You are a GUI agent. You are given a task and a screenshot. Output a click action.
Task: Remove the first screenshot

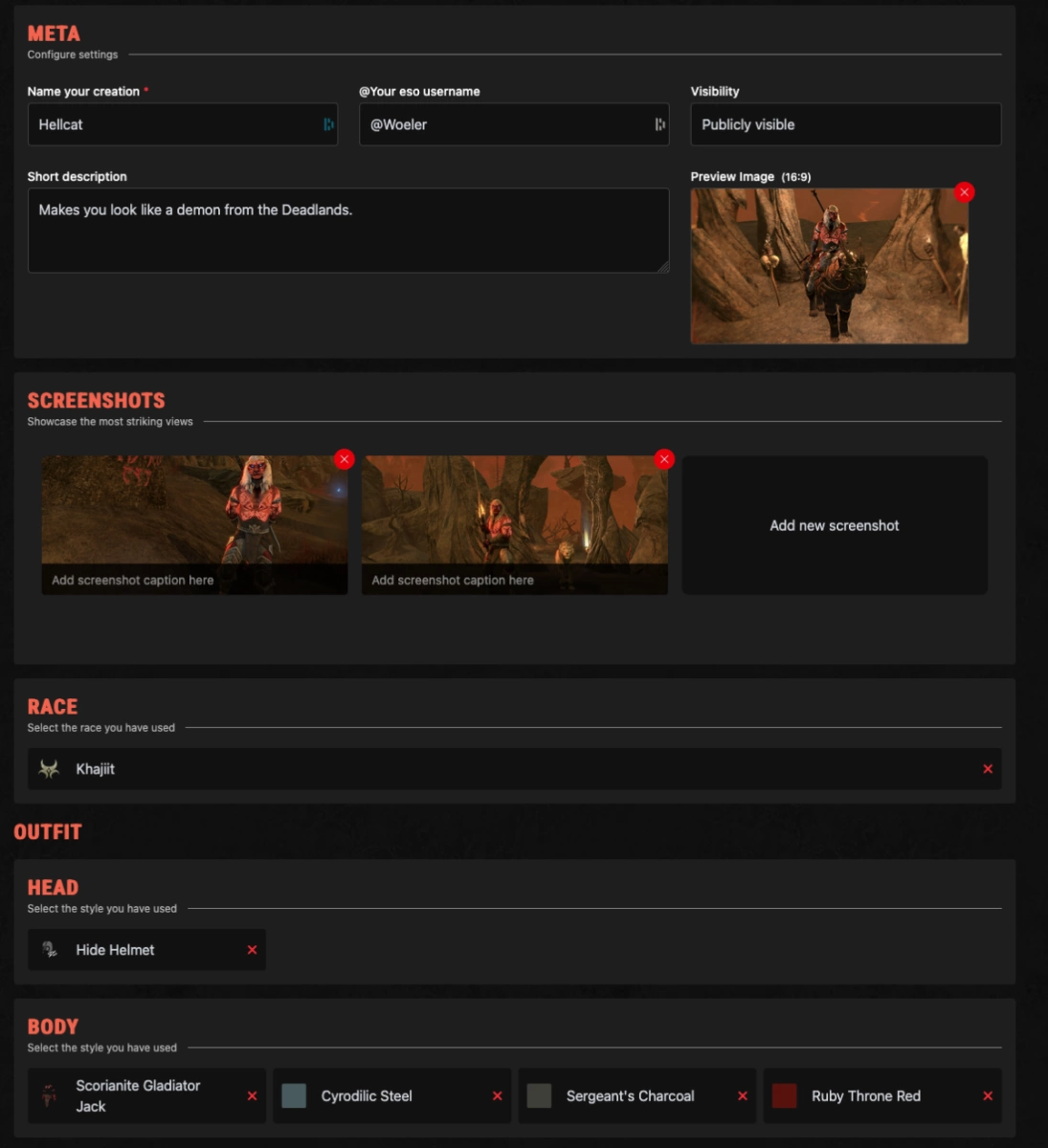344,459
